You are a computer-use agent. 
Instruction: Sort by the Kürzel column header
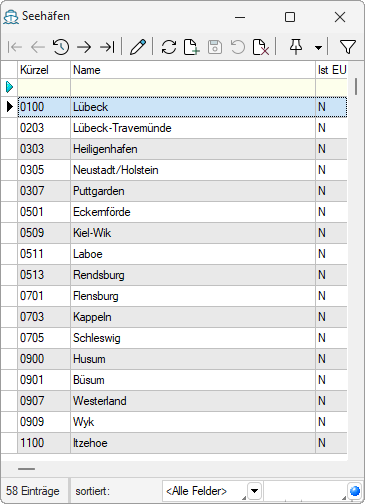click(x=44, y=70)
